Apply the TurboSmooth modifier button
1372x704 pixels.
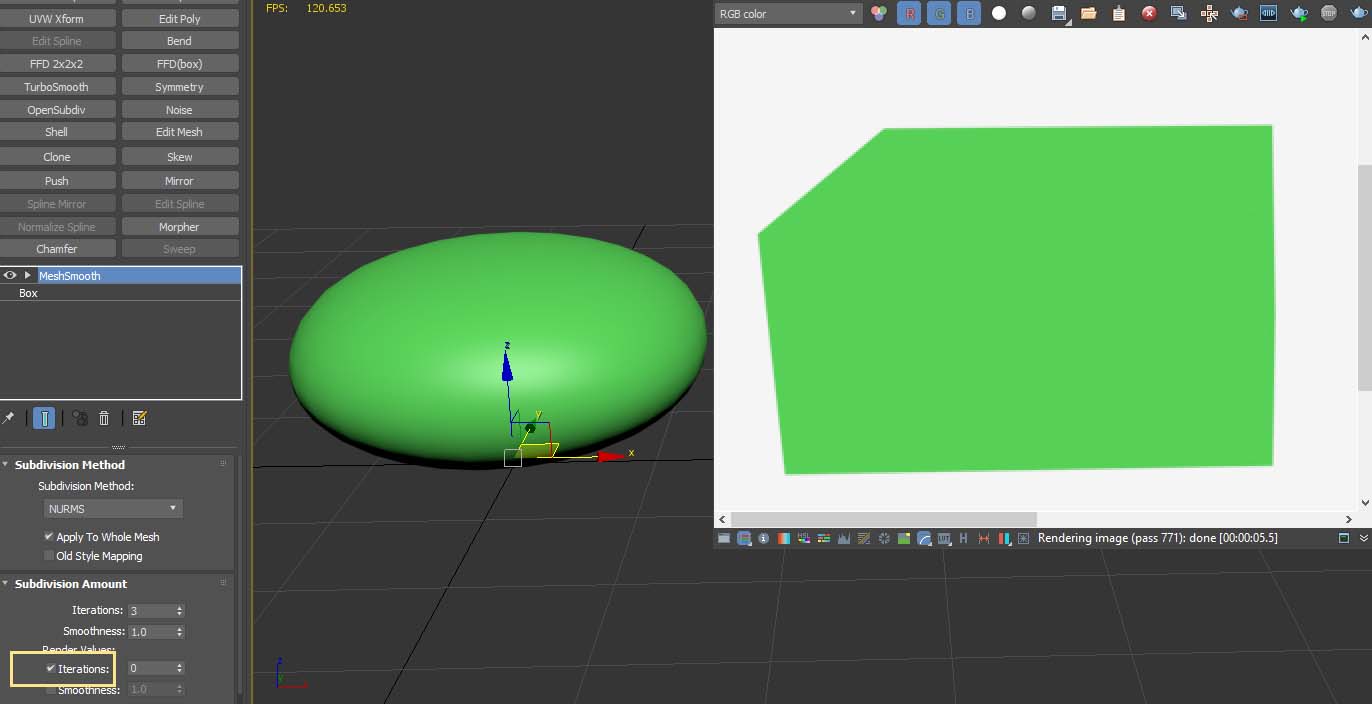(x=58, y=86)
